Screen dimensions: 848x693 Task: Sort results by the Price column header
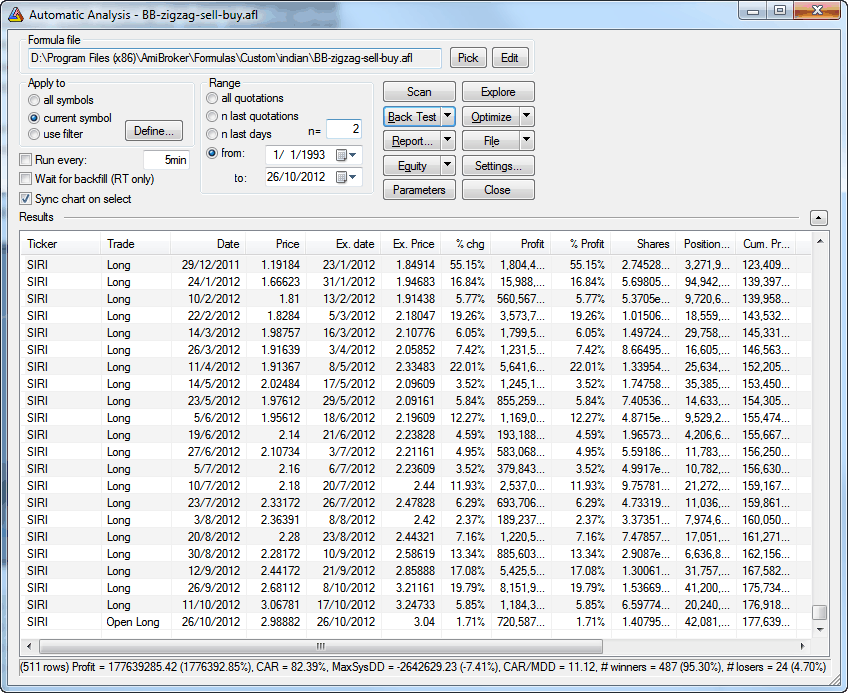pyautogui.click(x=276, y=244)
